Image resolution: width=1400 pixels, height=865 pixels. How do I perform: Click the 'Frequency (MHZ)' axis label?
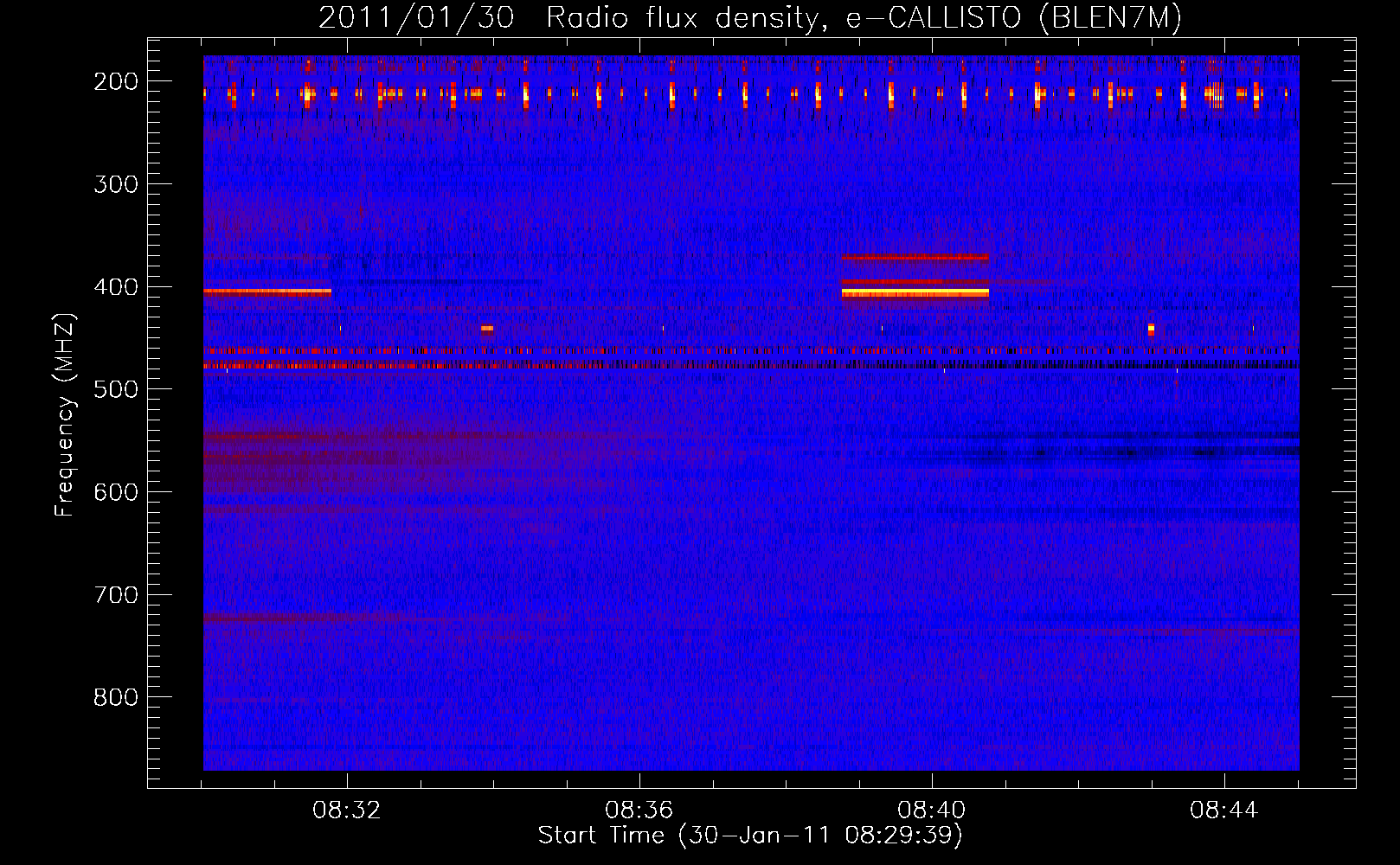pyautogui.click(x=64, y=415)
